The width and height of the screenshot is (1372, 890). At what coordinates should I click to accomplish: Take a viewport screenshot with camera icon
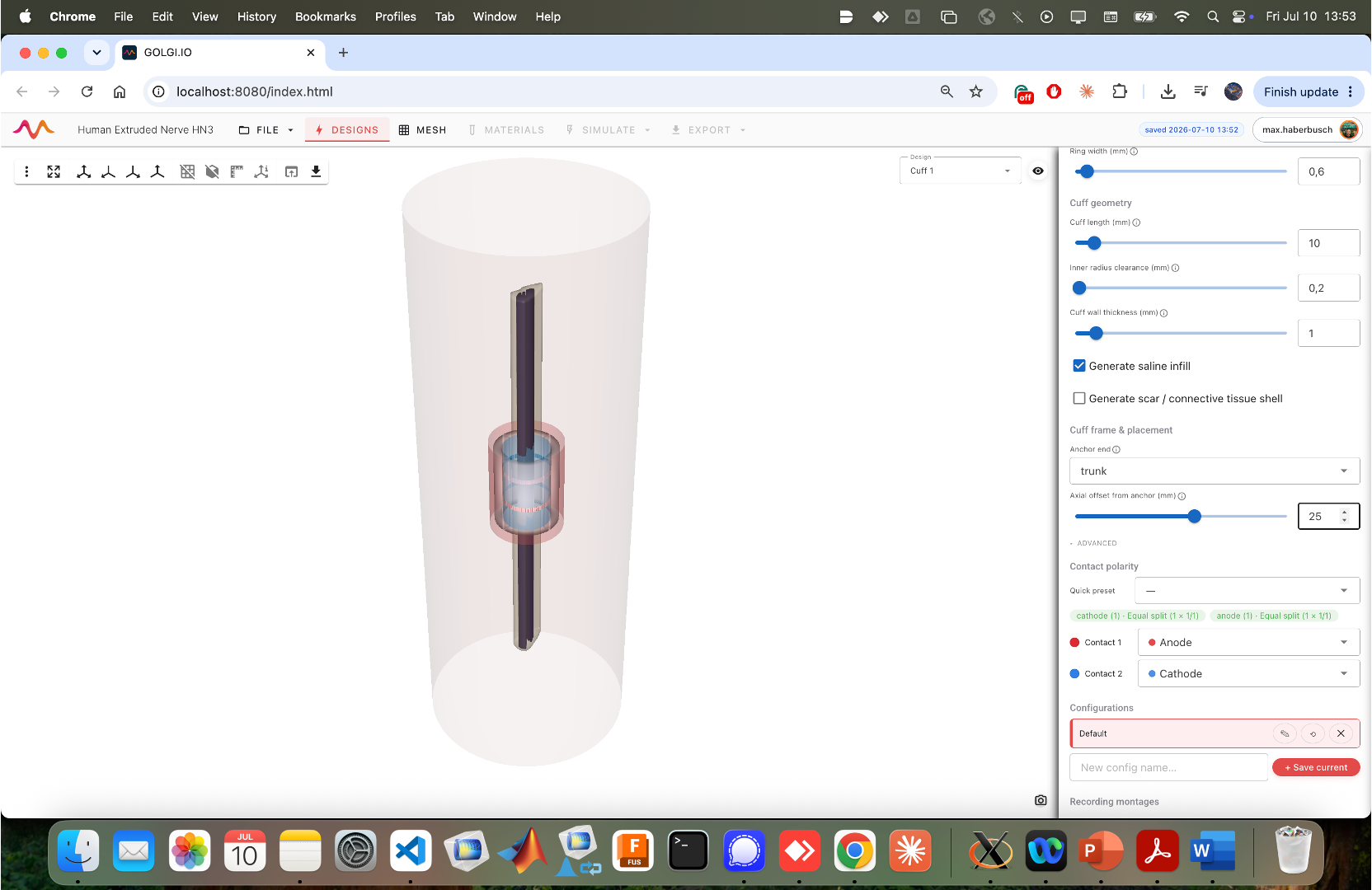[x=1041, y=800]
